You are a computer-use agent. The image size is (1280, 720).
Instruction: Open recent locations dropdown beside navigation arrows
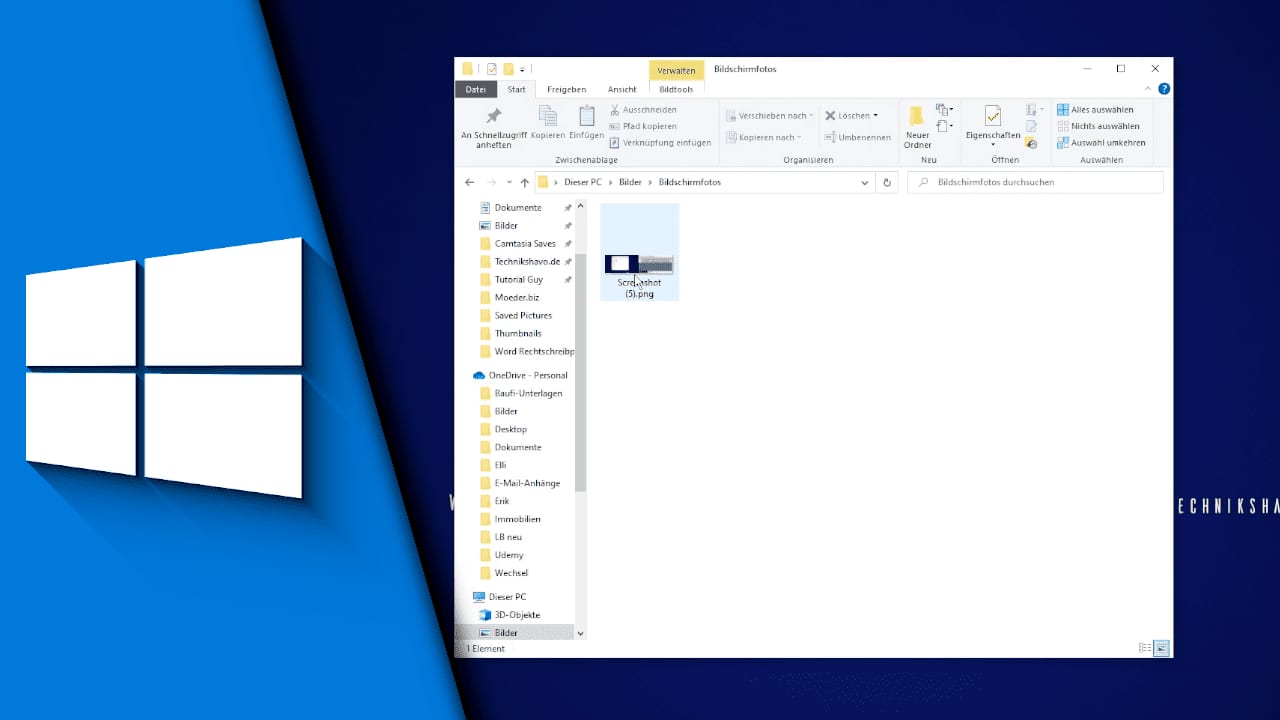tap(509, 183)
